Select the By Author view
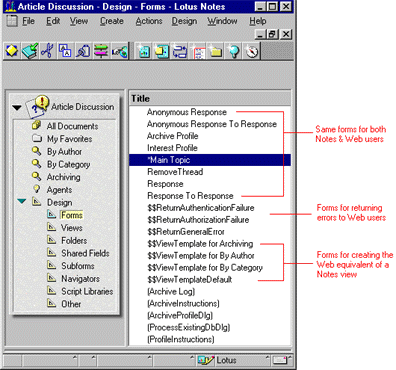 64,152
